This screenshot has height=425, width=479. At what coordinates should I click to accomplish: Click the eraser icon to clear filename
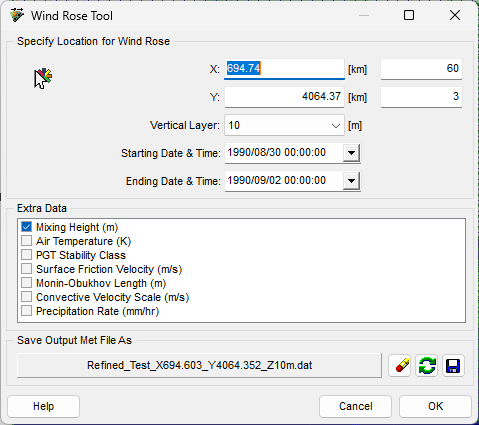tap(399, 366)
